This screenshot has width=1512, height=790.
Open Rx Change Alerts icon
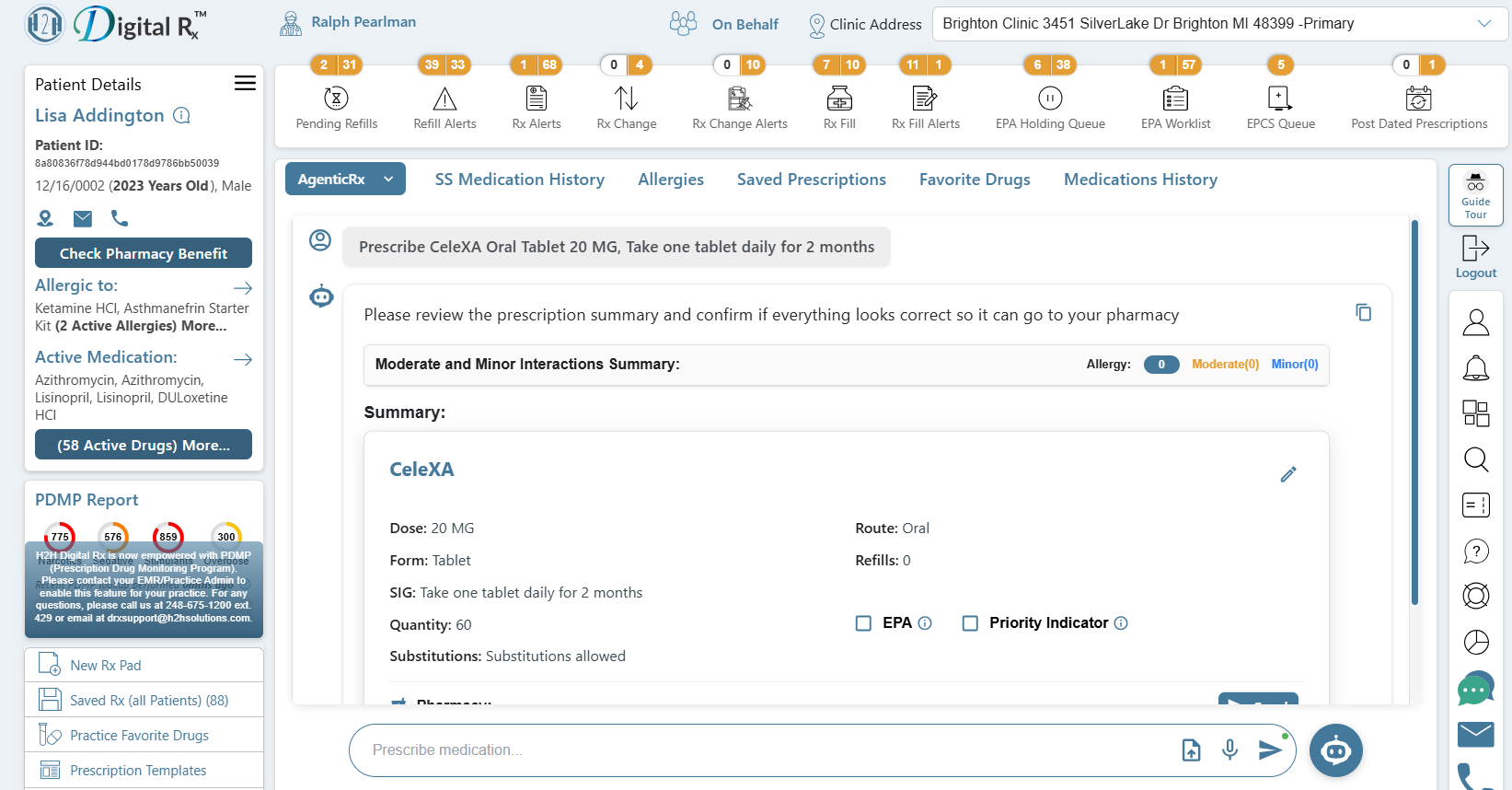coord(740,99)
